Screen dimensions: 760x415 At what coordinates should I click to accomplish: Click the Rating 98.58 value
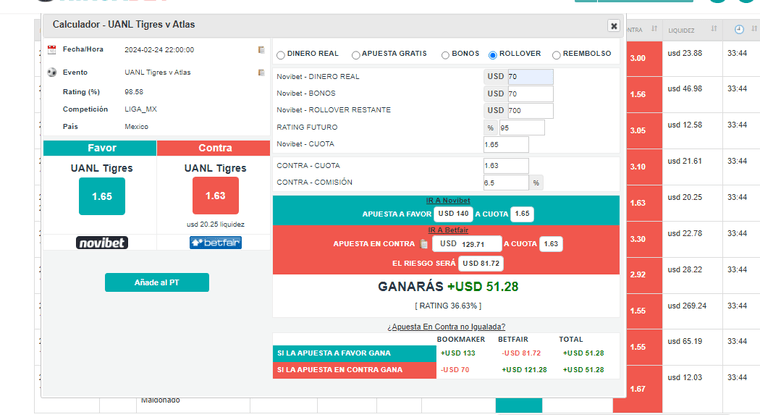pos(134,92)
